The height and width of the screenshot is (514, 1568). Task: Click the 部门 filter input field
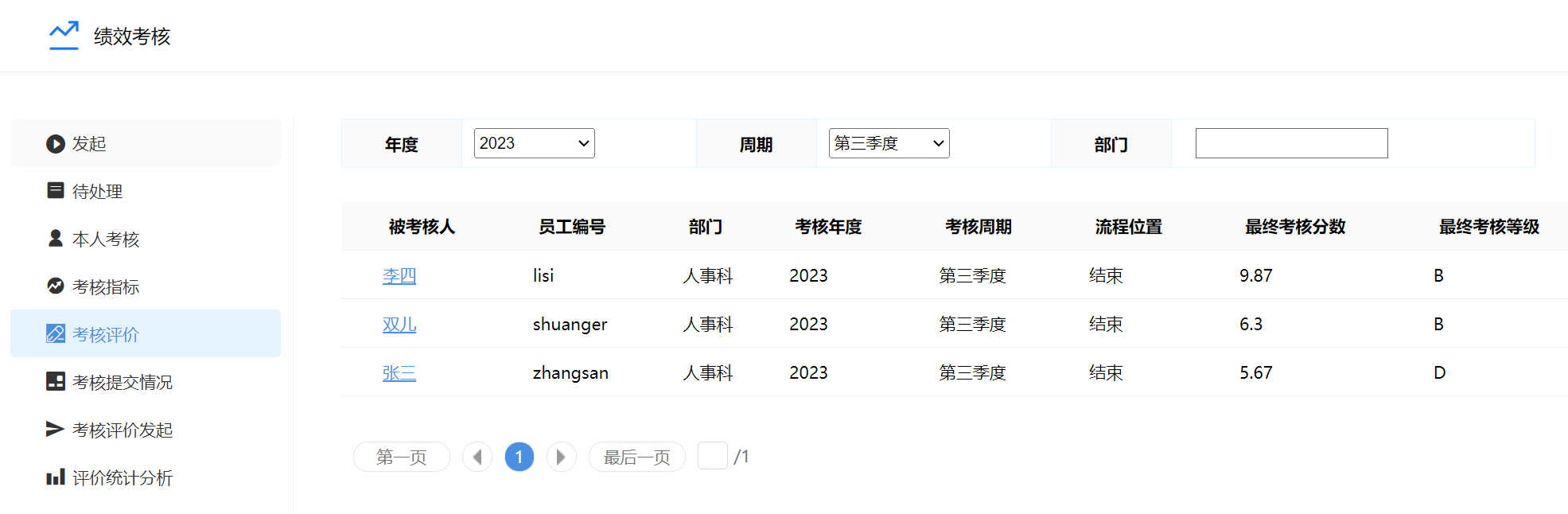(1291, 143)
